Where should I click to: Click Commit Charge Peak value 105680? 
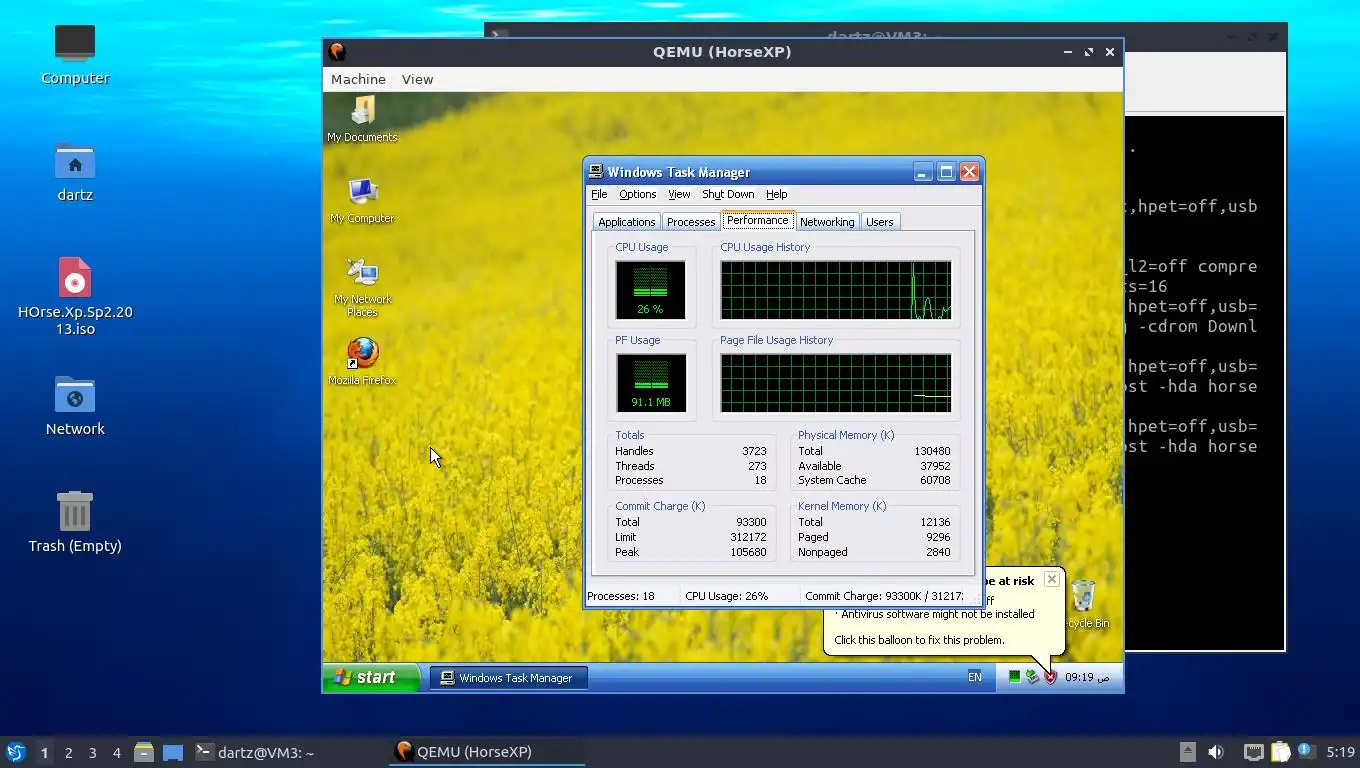pyautogui.click(x=748, y=552)
